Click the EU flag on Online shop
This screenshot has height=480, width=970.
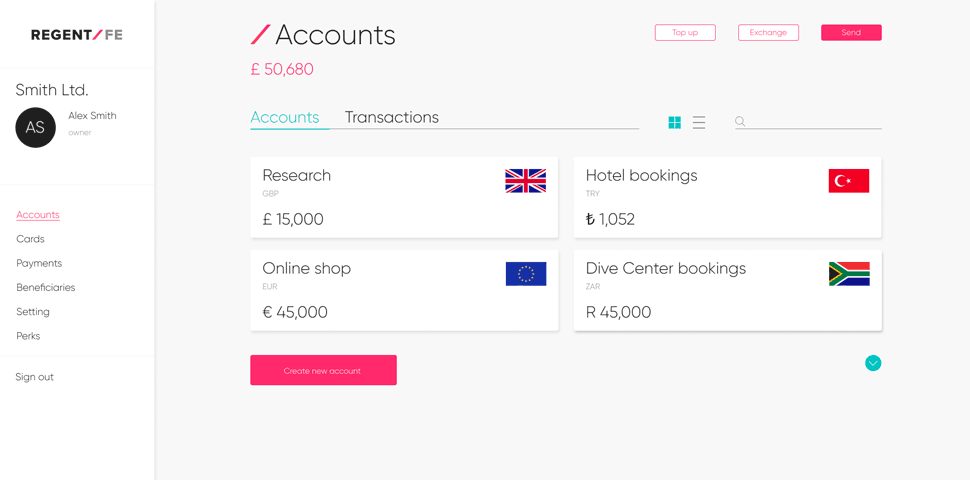526,273
